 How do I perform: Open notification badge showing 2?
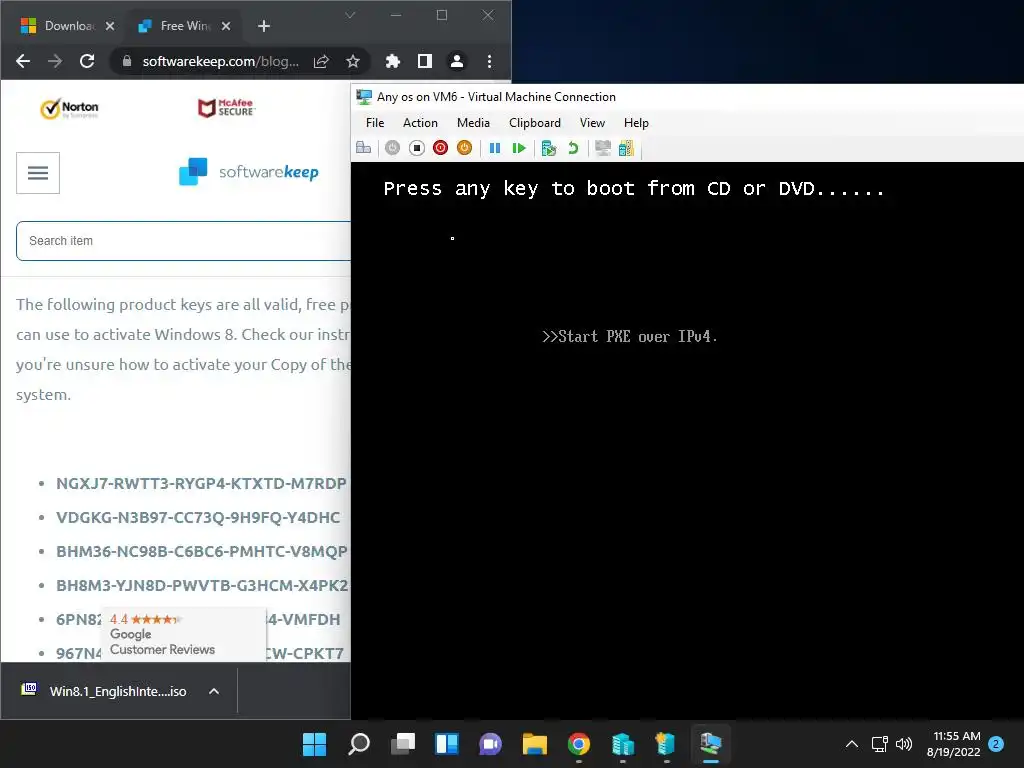pos(996,744)
